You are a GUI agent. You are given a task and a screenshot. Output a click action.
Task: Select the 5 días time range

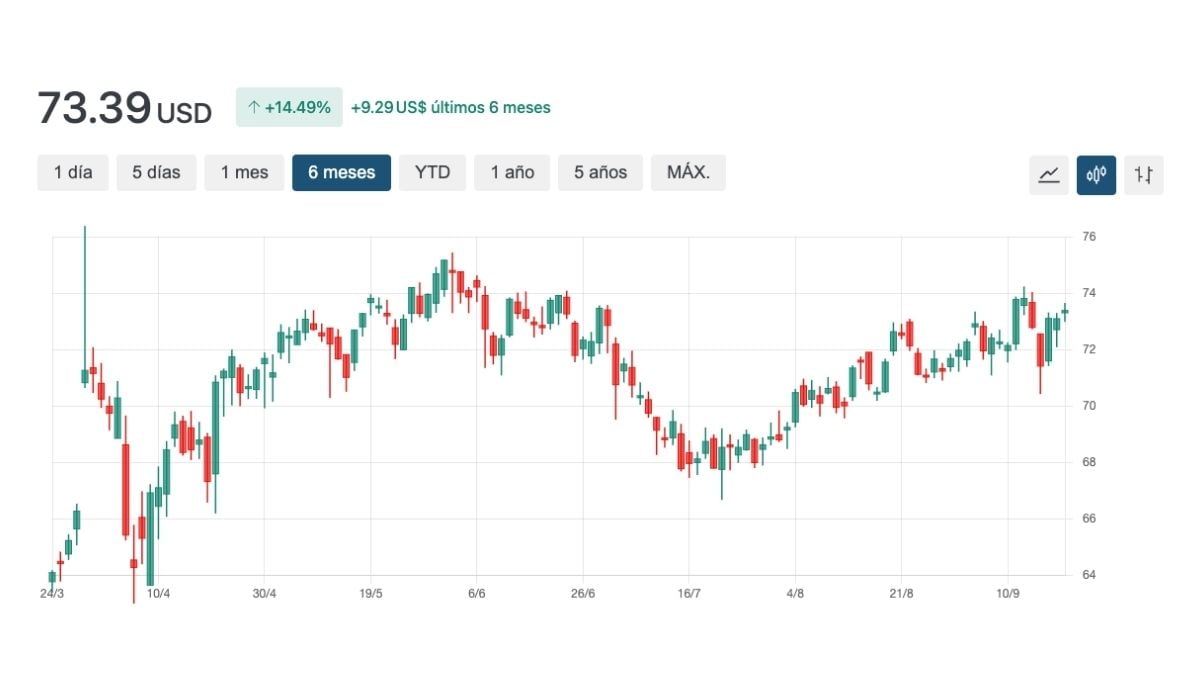tap(156, 172)
